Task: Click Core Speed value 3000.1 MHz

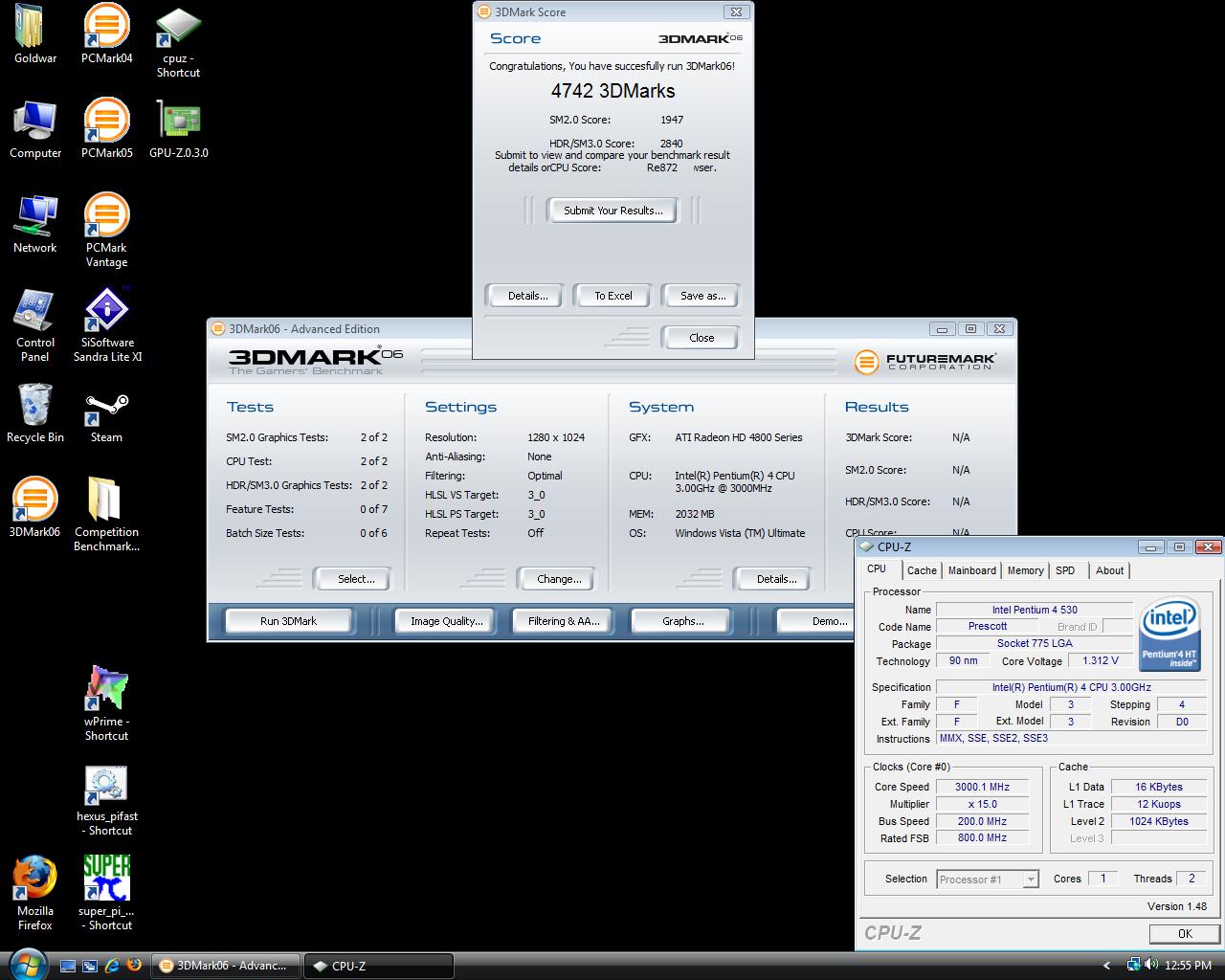Action: click(x=982, y=787)
